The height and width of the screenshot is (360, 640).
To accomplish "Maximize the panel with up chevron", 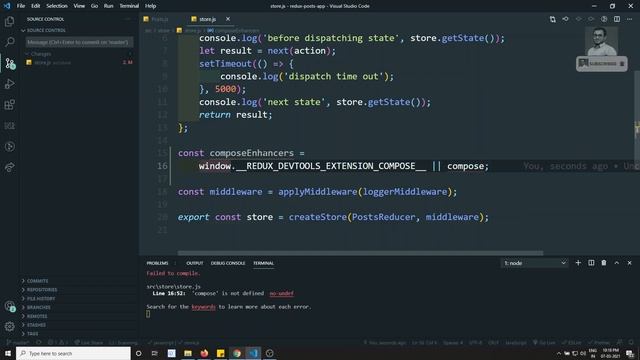I will pos(617,263).
